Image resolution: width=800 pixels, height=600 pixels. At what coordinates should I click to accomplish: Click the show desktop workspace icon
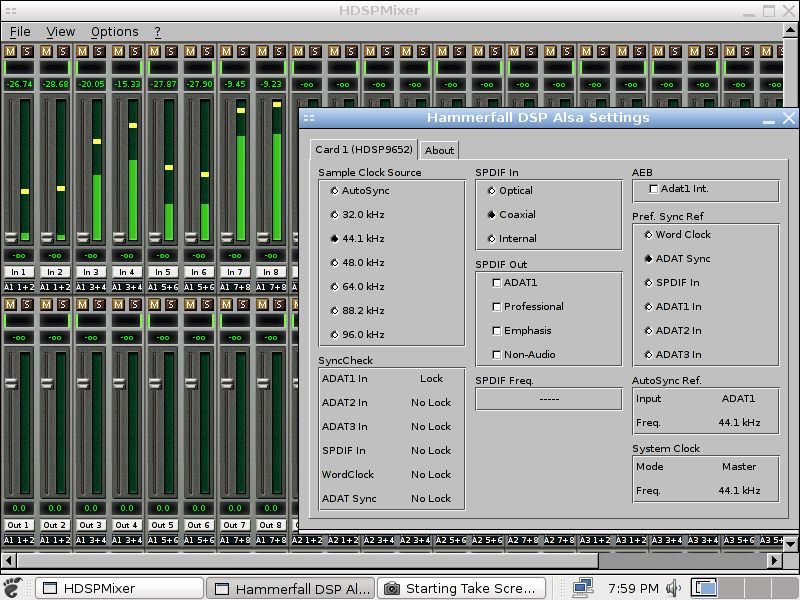(705, 588)
